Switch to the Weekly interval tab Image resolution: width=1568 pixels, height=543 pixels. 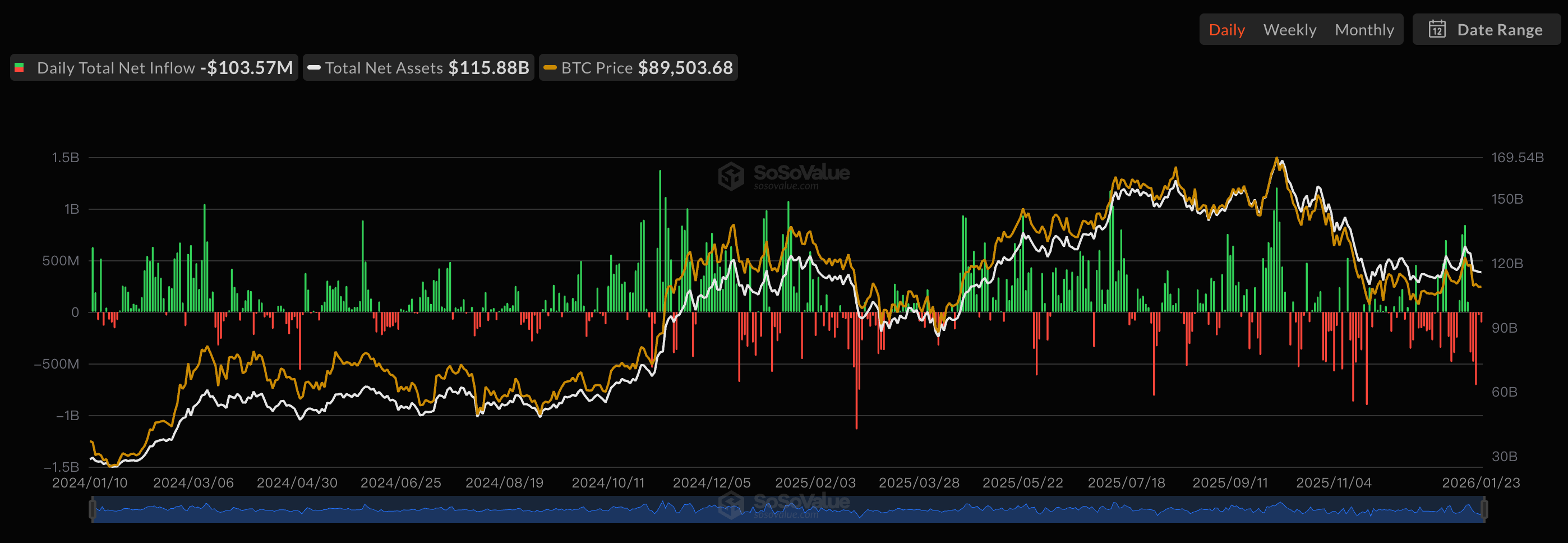pyautogui.click(x=1289, y=29)
